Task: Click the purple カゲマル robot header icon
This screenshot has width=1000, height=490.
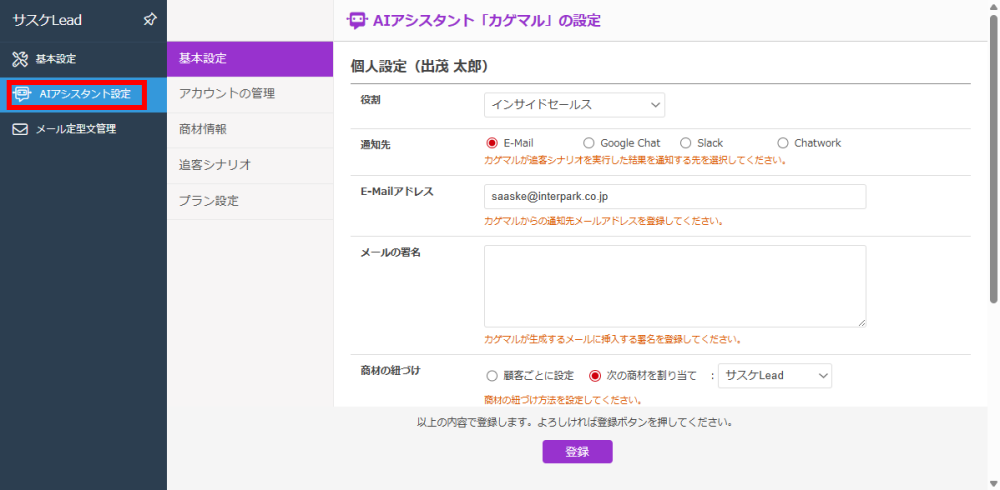Action: coord(356,20)
